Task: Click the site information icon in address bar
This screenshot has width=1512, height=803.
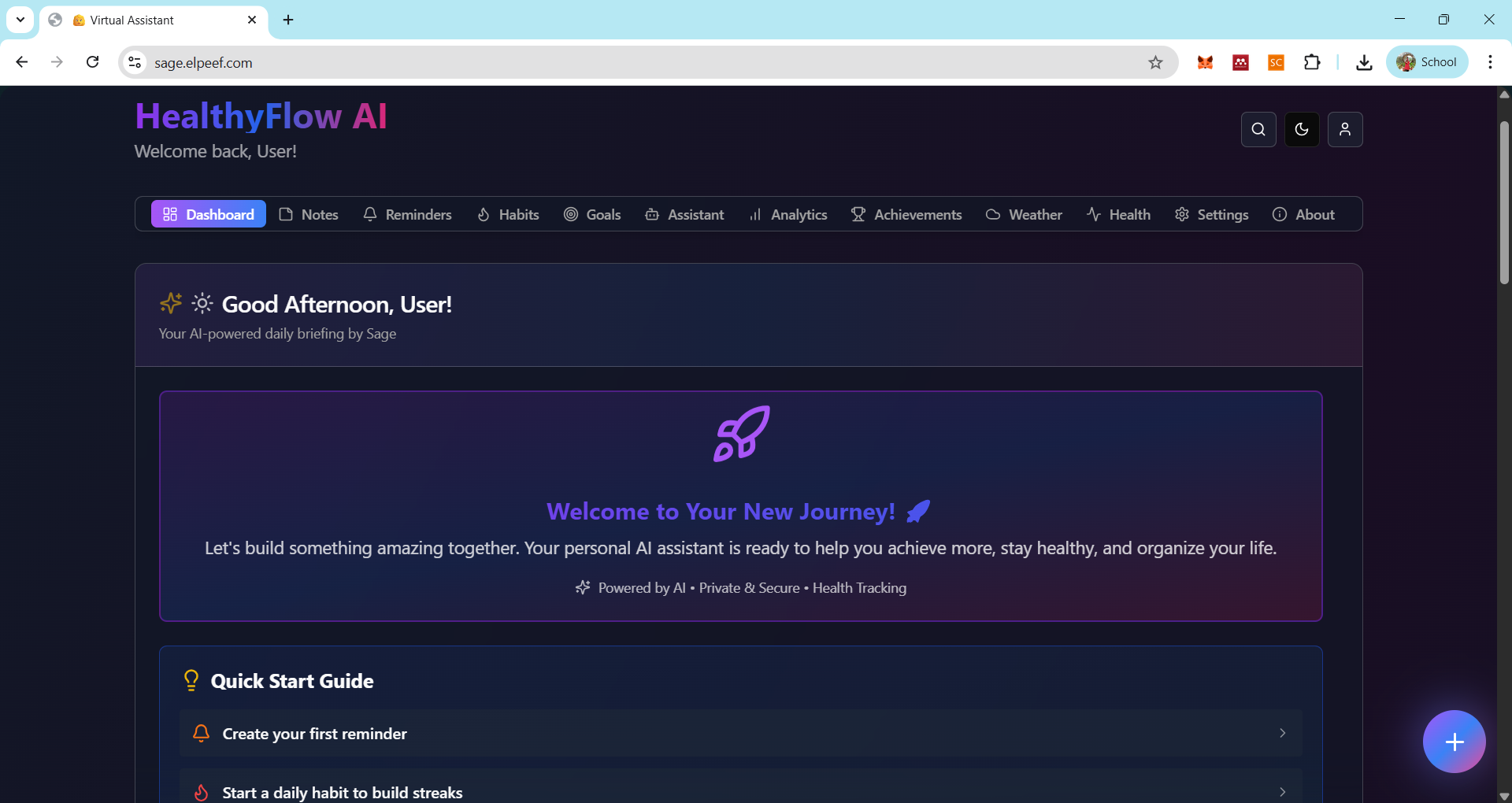Action: [x=135, y=62]
